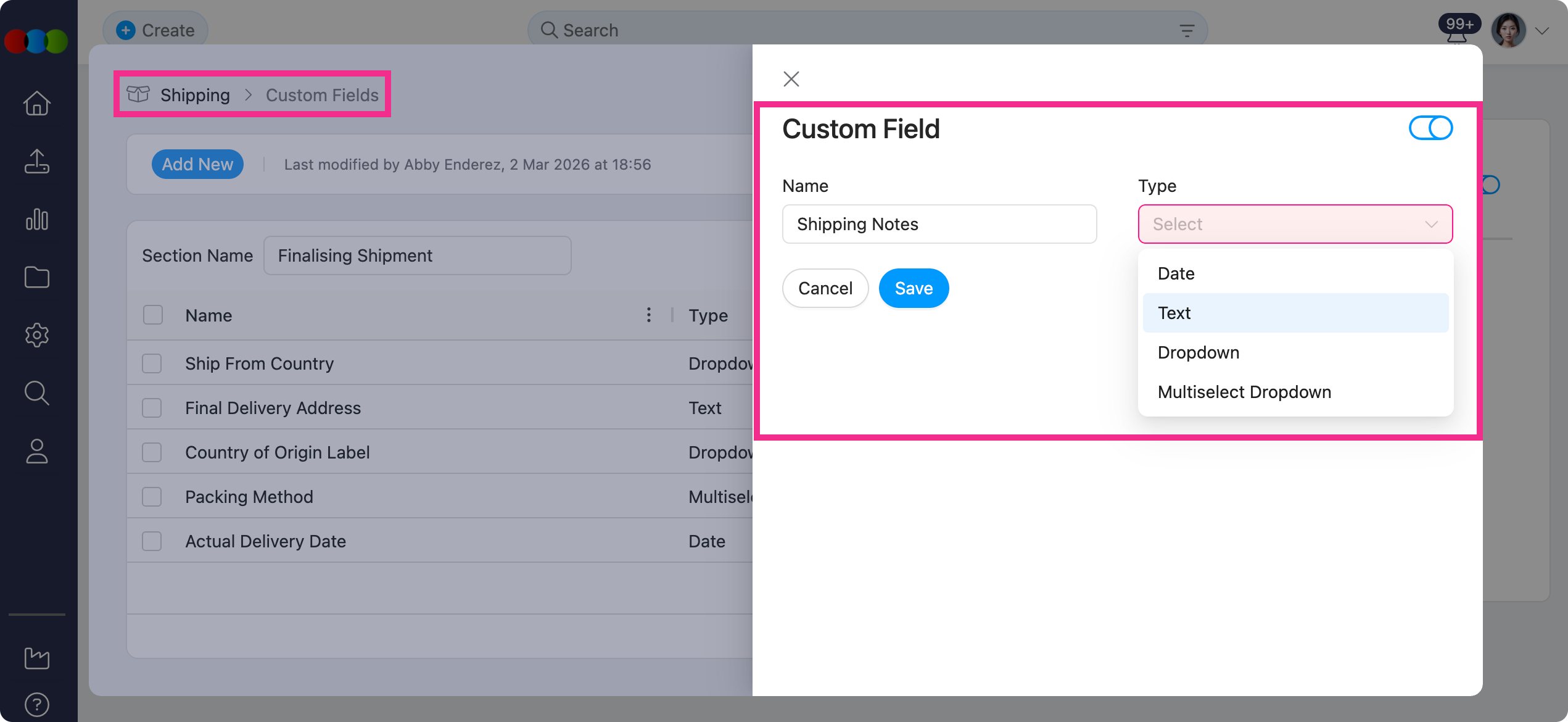This screenshot has height=722, width=1568.
Task: Click the help question mark icon
Action: [x=37, y=704]
